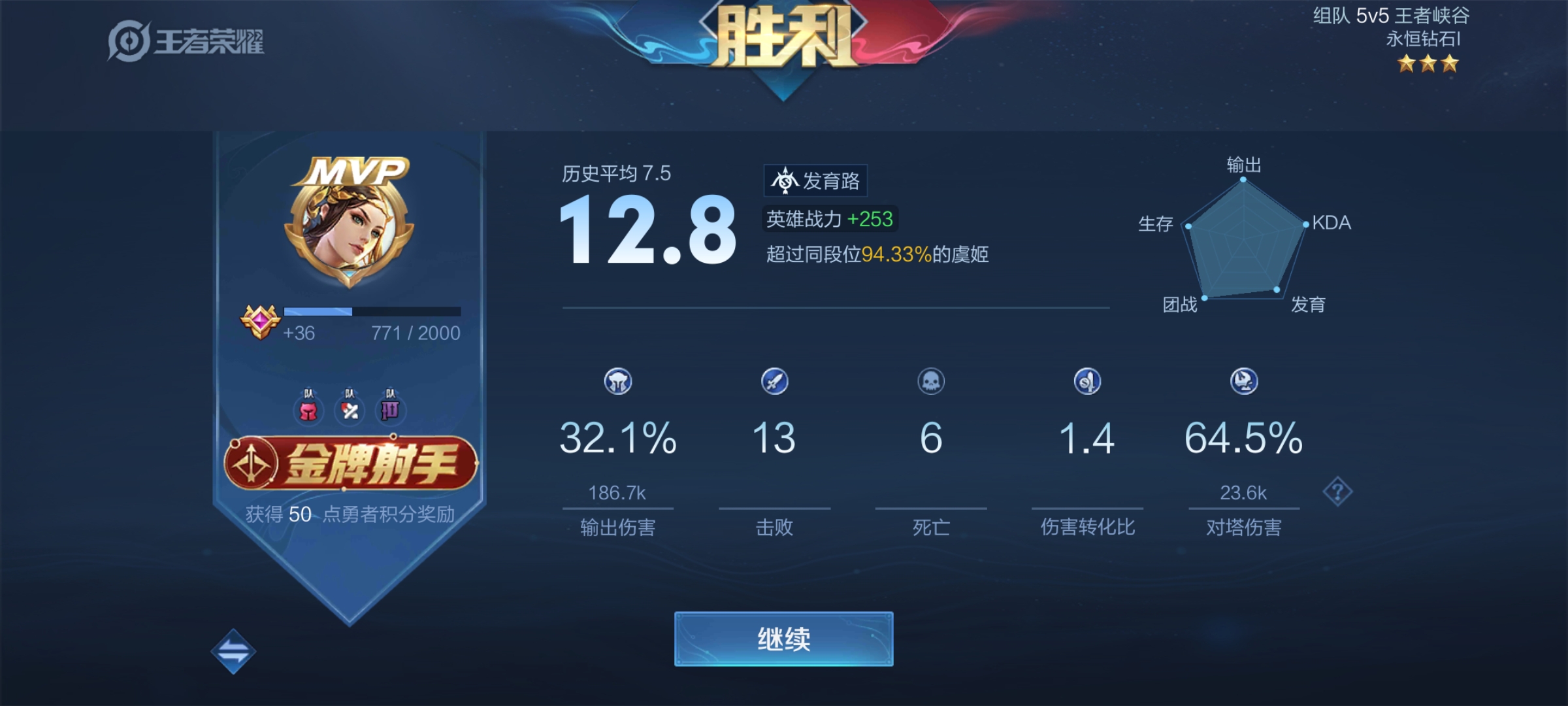Open the question mark help icon
The image size is (1568, 706).
1337,492
